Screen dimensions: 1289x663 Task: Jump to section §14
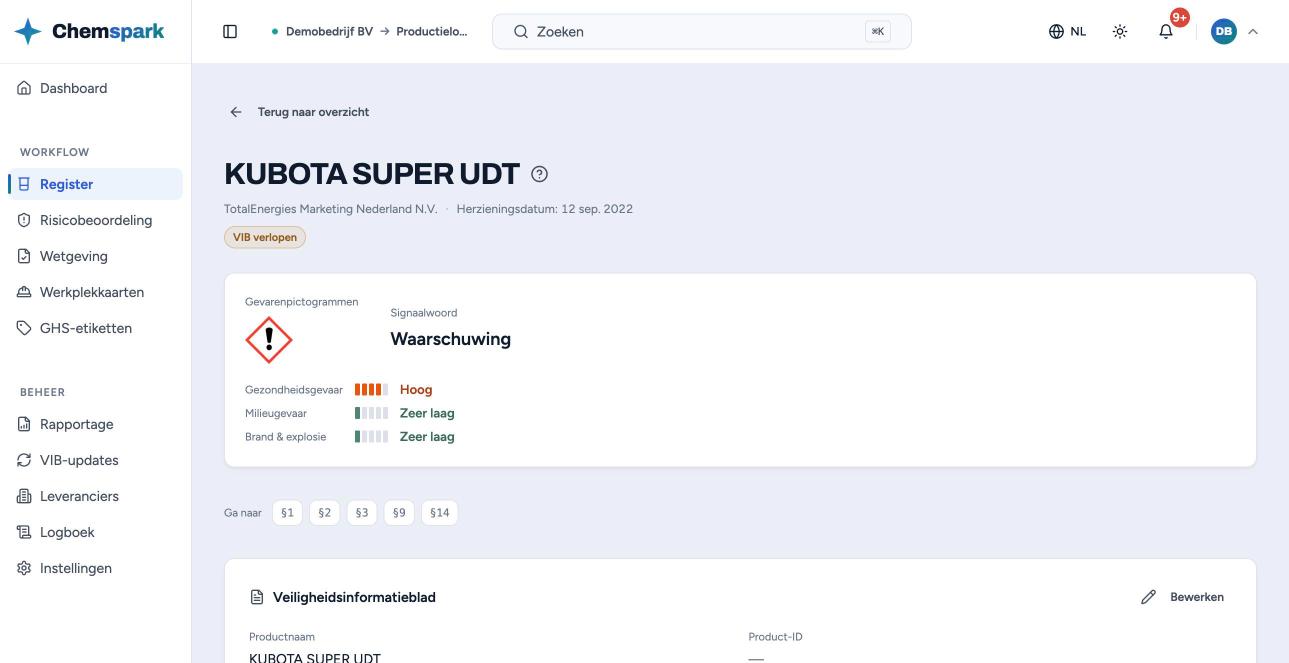coord(440,513)
